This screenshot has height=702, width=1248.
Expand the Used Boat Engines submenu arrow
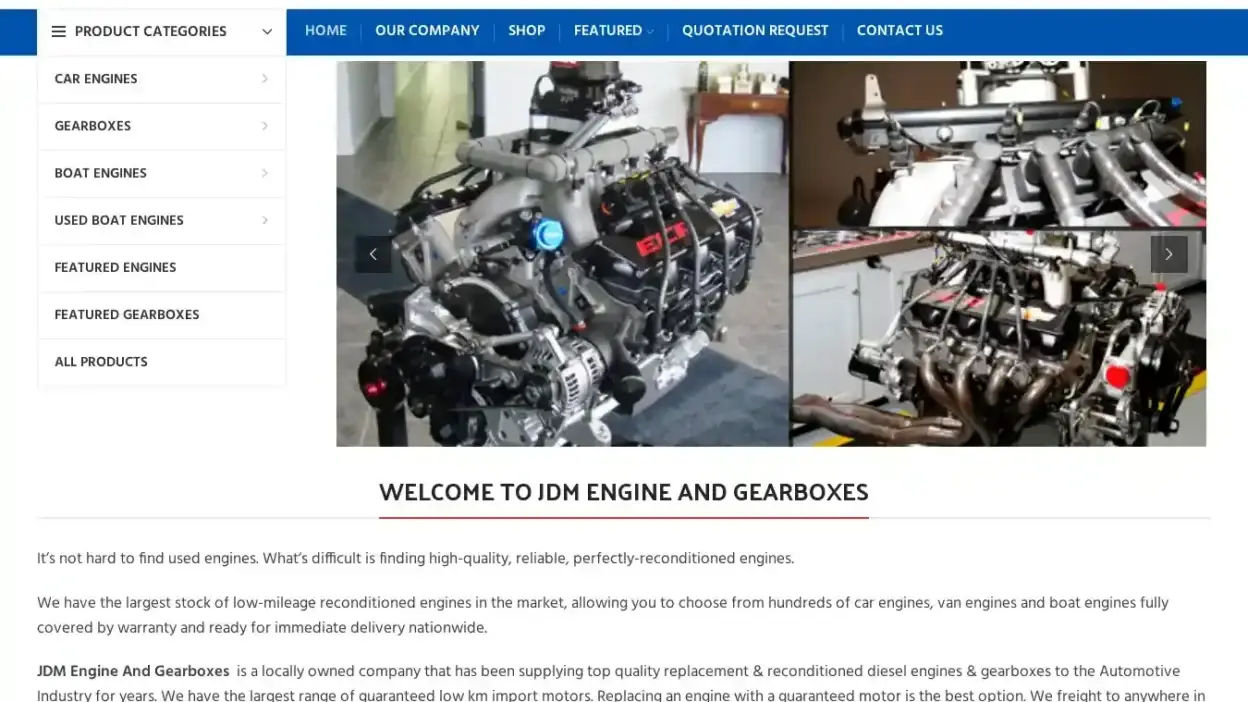(x=265, y=220)
